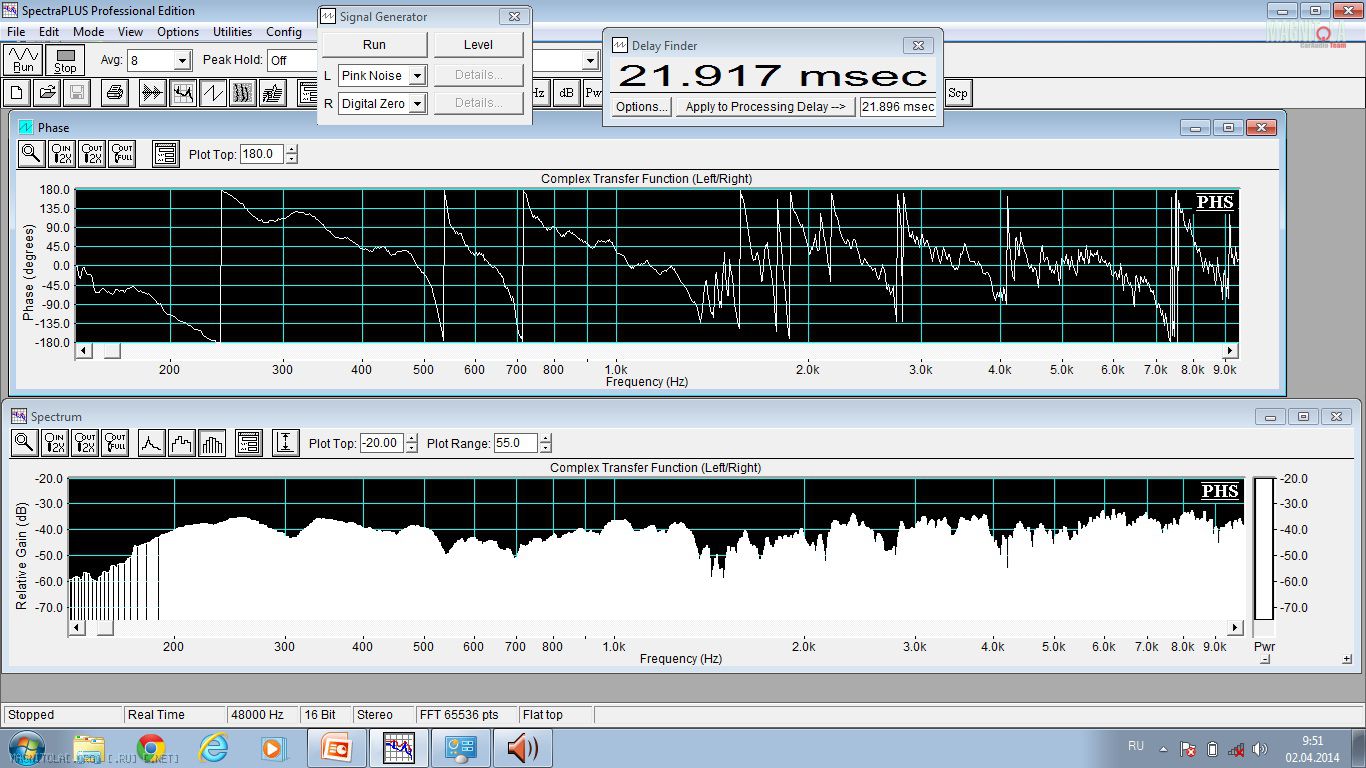Open PowerPoint from the taskbar
Screen dimensions: 1366x768
tap(336, 748)
